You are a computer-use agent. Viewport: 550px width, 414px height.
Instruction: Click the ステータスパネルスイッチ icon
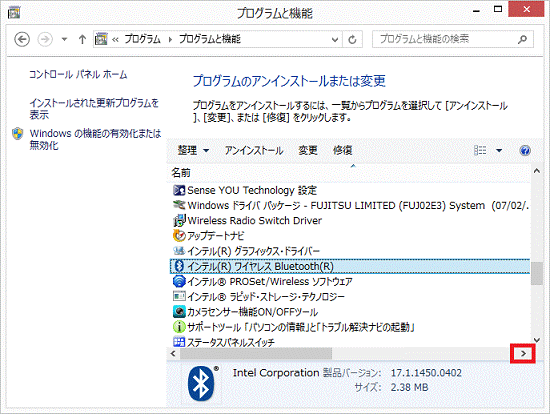179,342
